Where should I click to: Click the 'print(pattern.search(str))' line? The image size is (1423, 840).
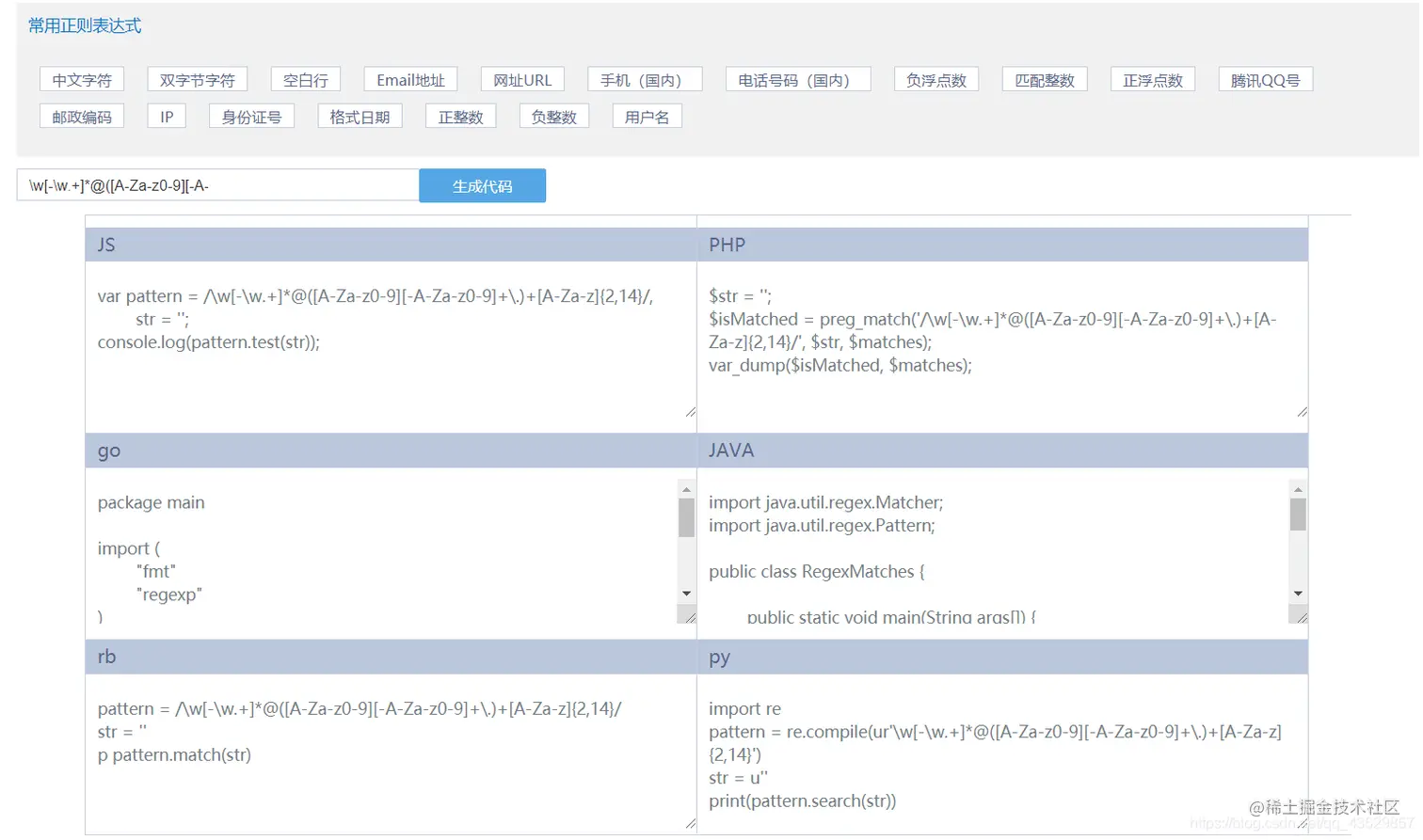pyautogui.click(x=803, y=800)
